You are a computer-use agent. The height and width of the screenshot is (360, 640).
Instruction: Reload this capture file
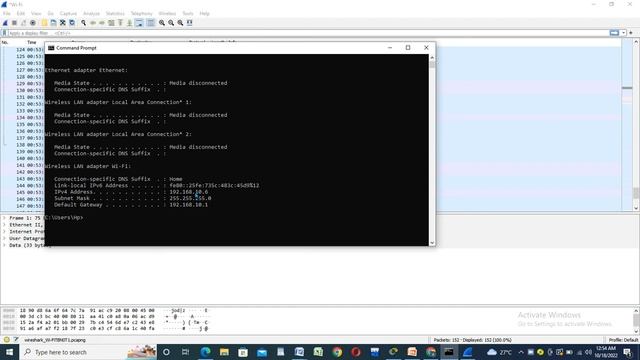point(72,23)
